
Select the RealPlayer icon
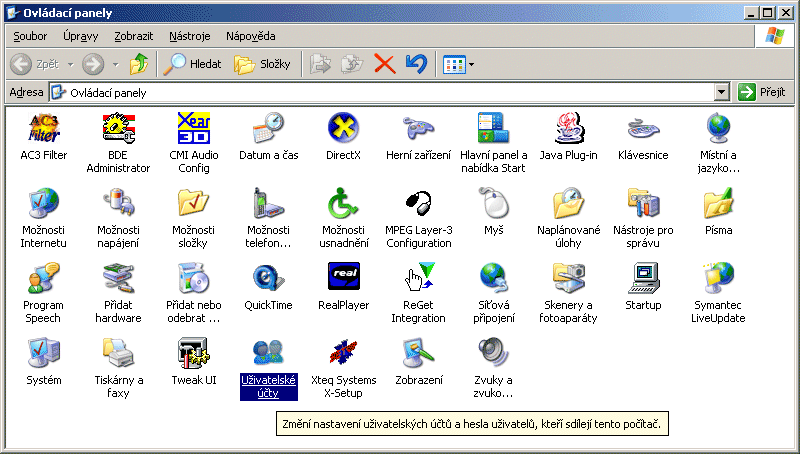343,277
